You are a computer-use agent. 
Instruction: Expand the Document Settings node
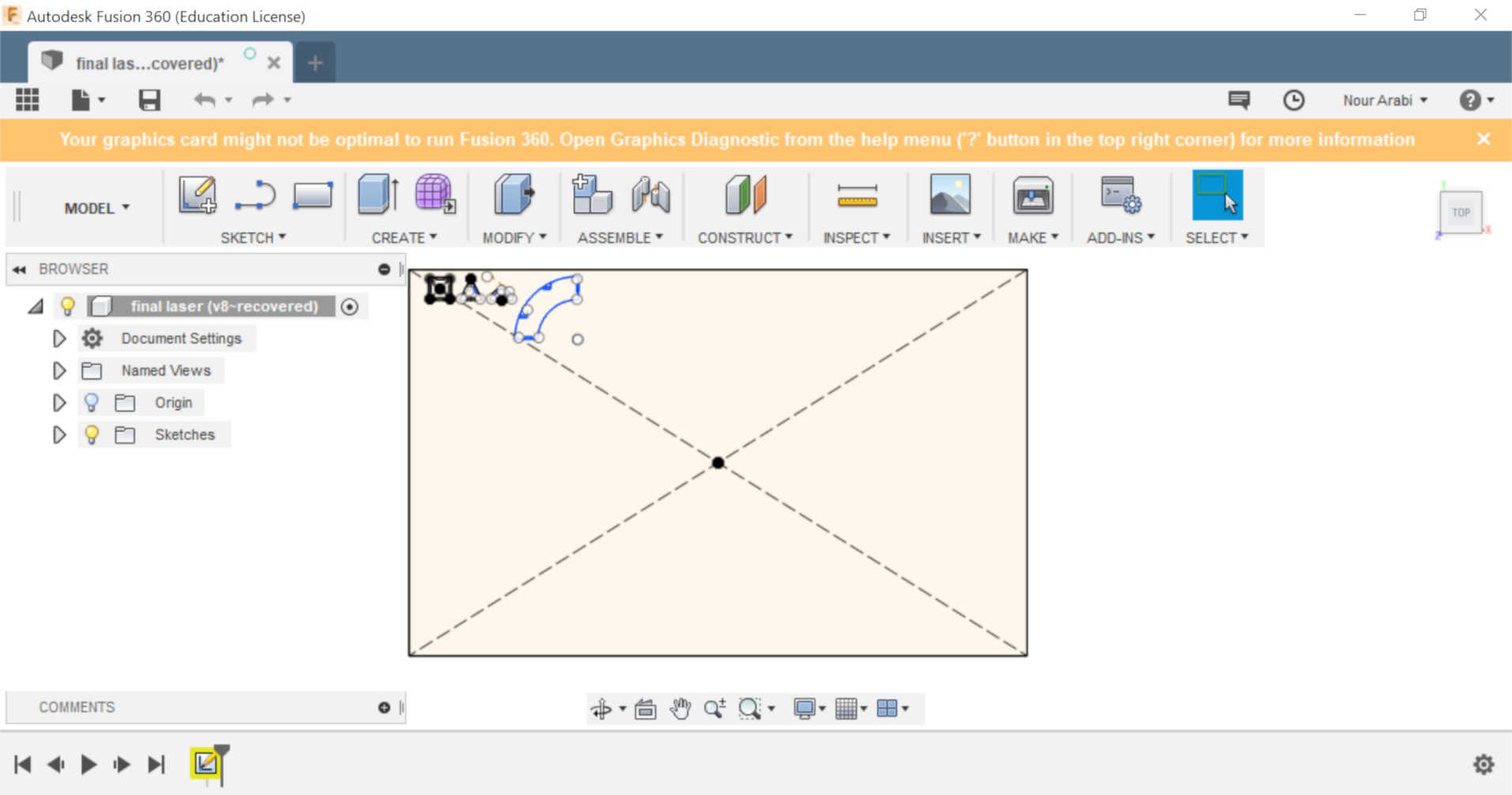click(x=59, y=338)
